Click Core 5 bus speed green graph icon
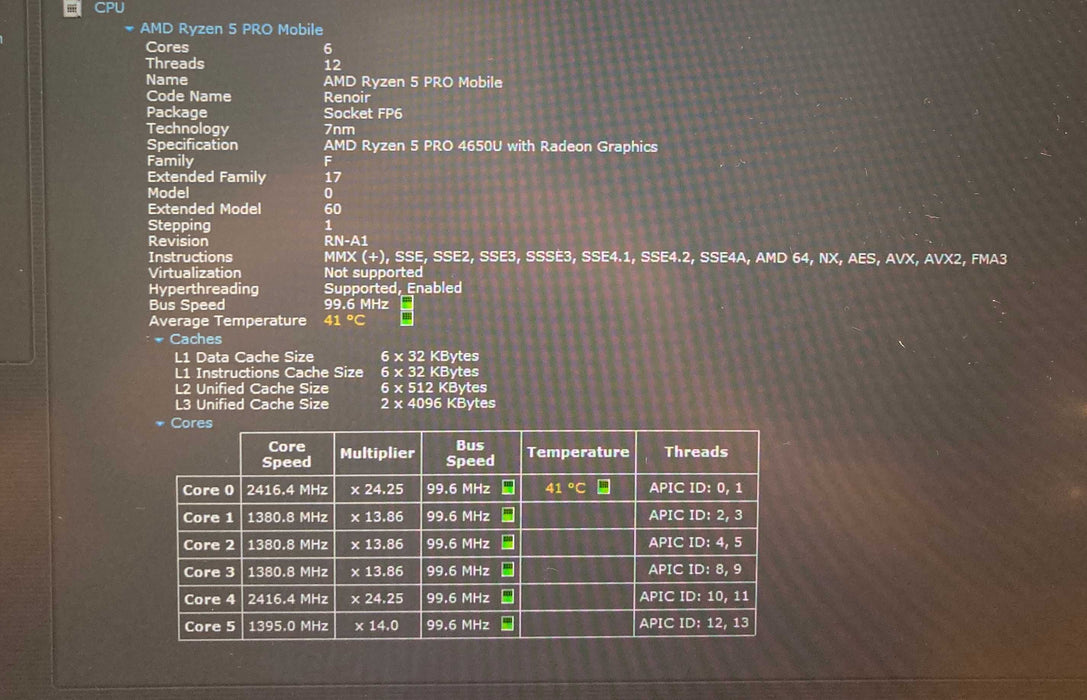This screenshot has width=1087, height=700. (507, 624)
